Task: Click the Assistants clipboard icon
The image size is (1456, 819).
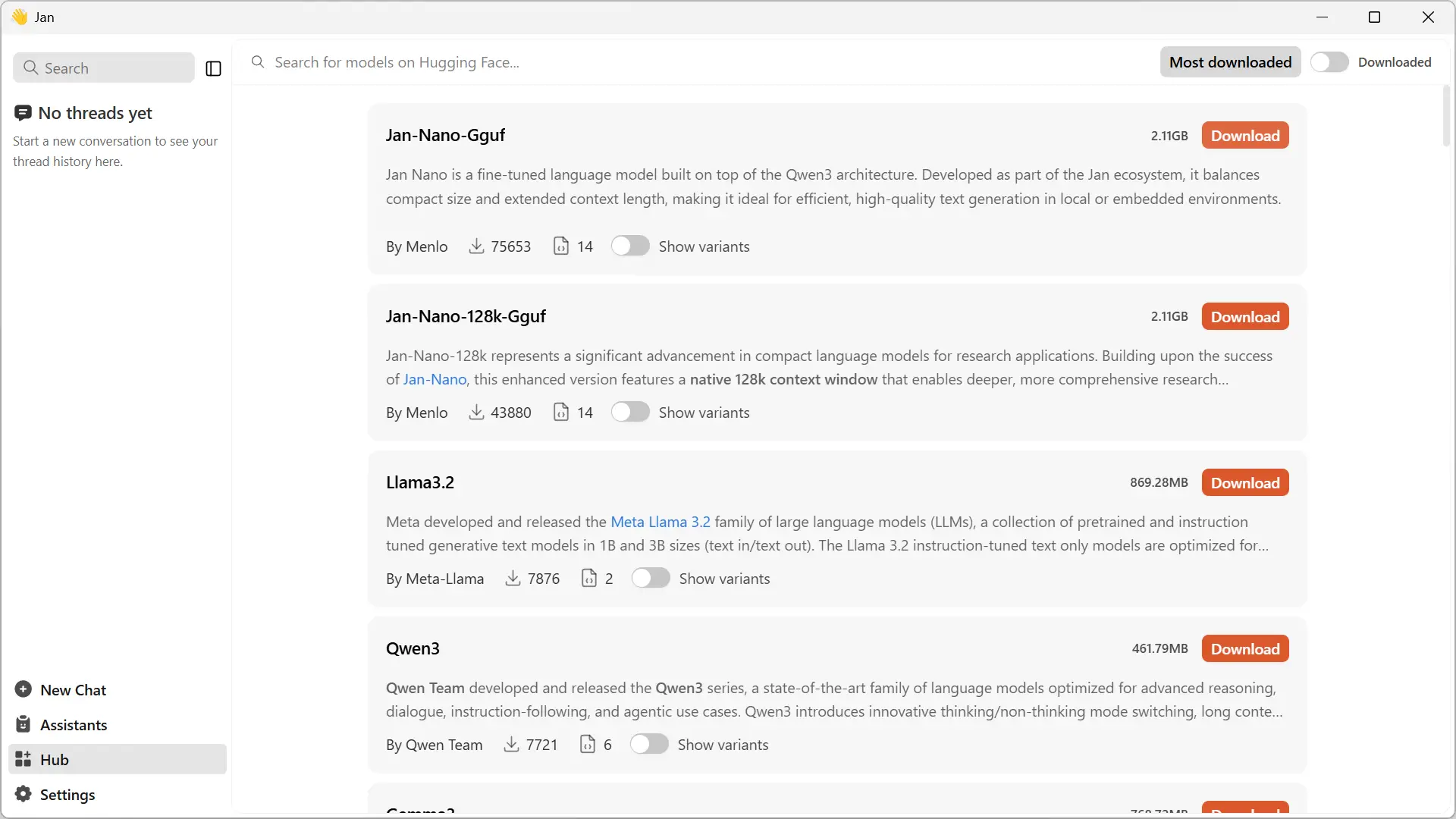Action: (24, 724)
